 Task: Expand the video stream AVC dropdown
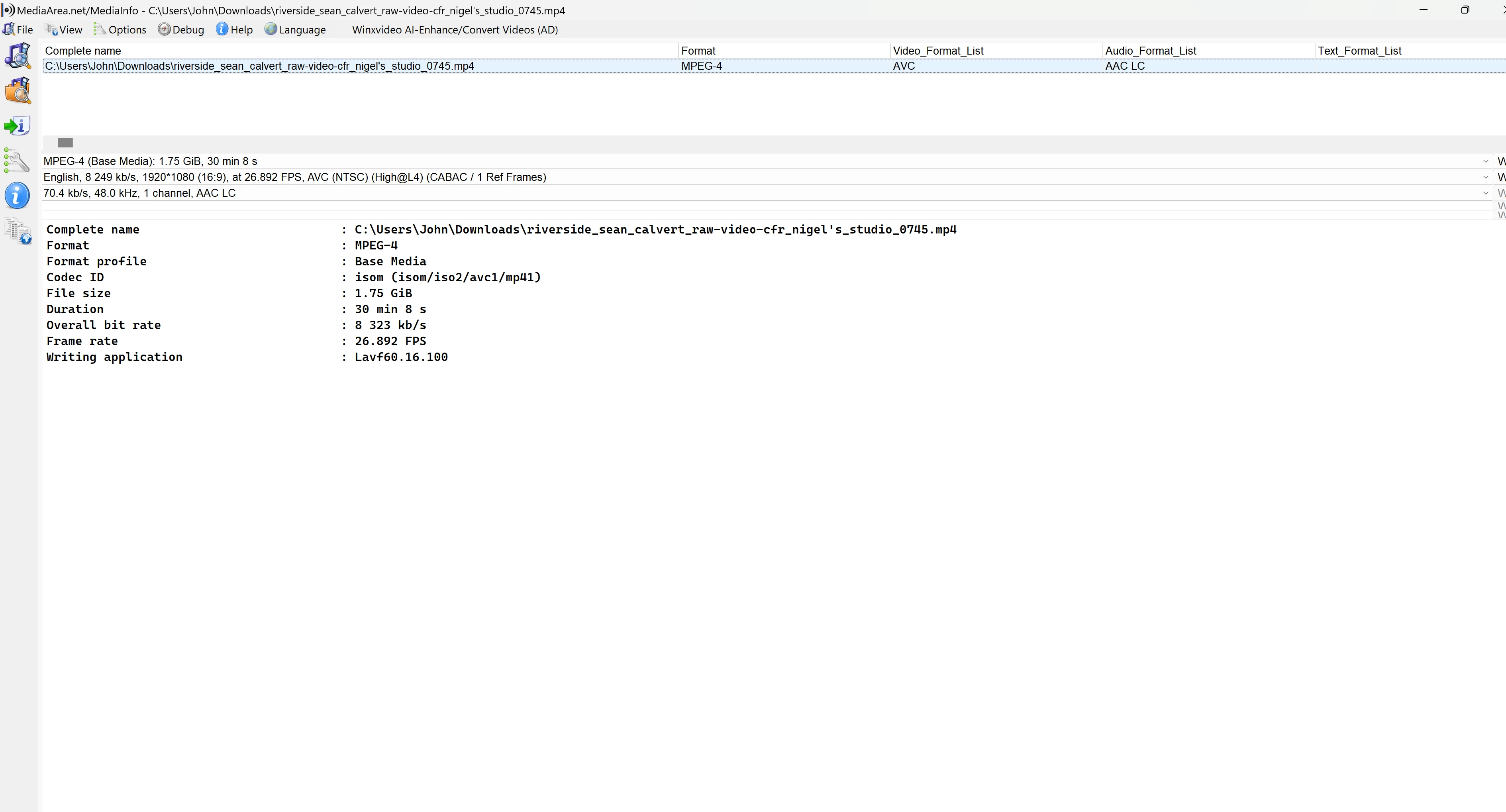(1485, 177)
